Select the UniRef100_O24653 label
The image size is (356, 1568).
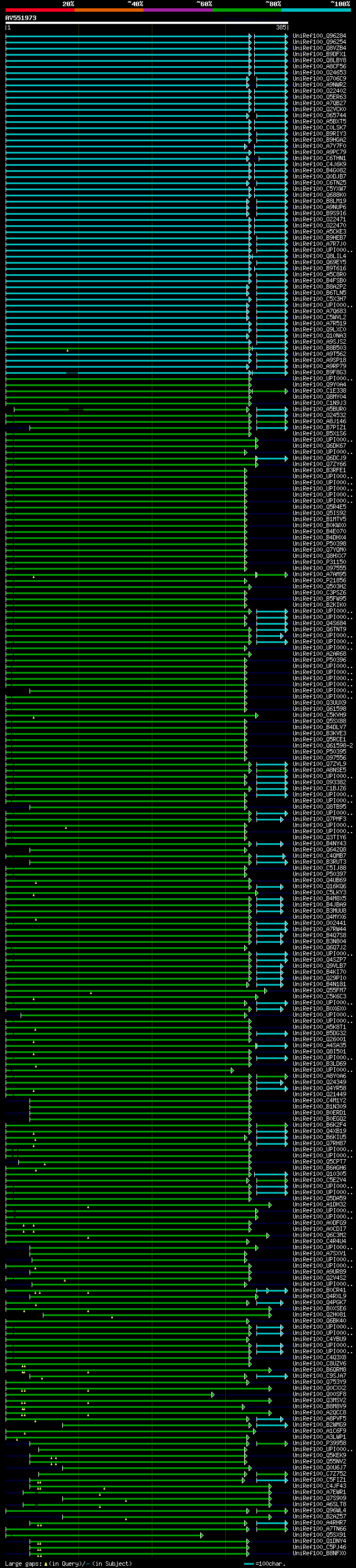click(x=319, y=72)
